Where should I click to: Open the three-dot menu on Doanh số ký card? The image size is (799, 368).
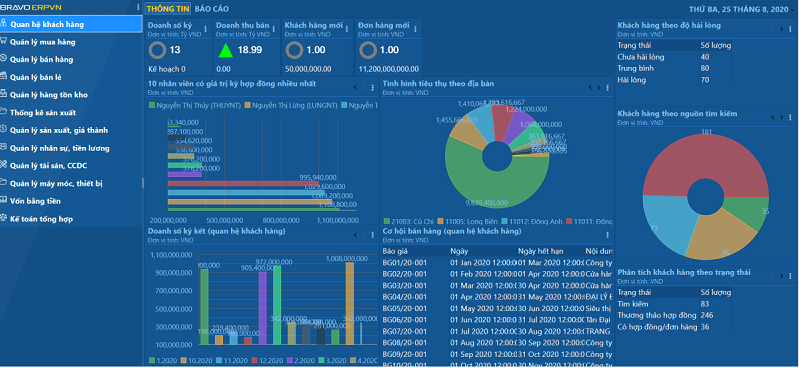tap(205, 30)
